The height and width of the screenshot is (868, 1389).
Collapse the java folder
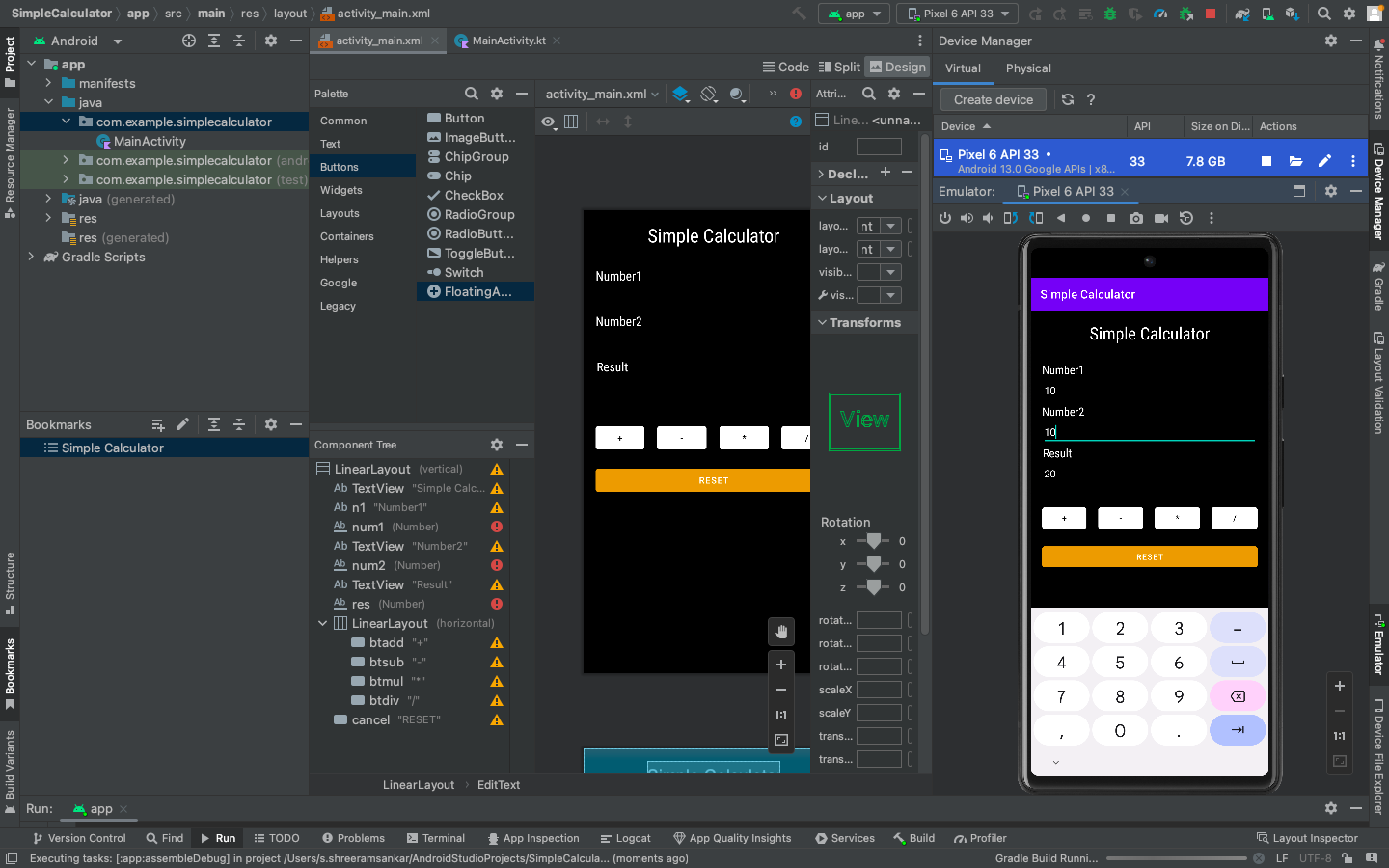coord(48,102)
